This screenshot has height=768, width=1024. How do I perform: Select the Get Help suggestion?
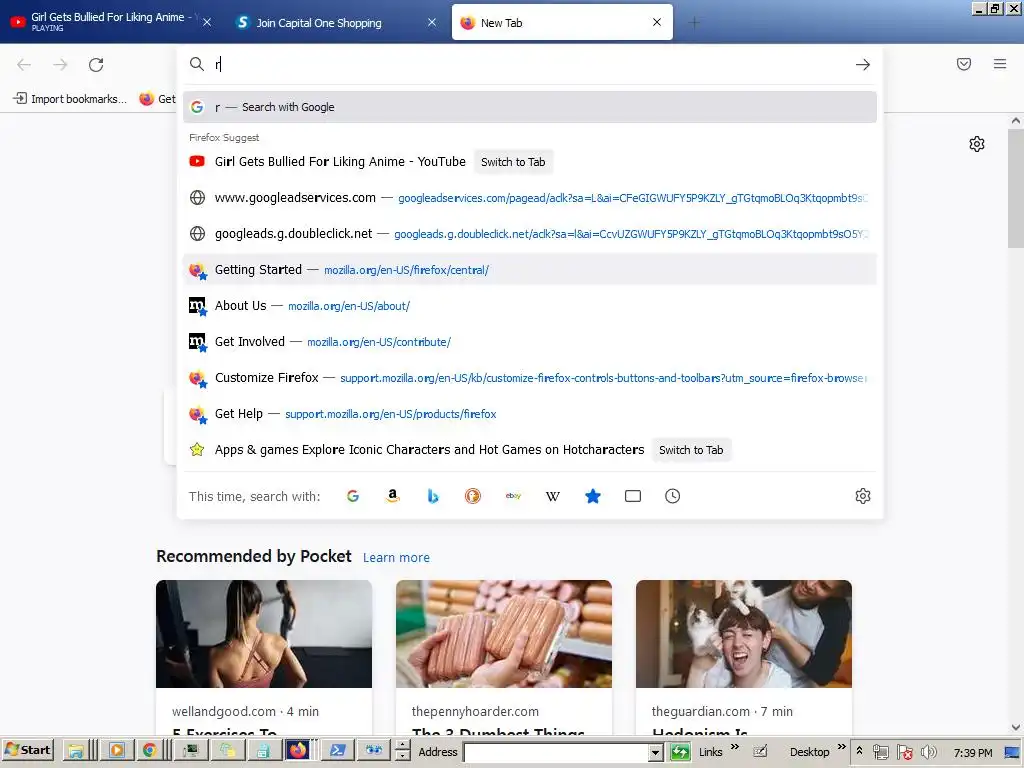tap(530, 414)
